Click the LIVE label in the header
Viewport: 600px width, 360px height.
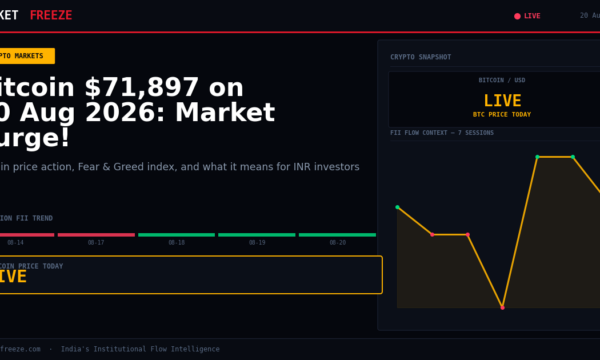[x=532, y=16]
